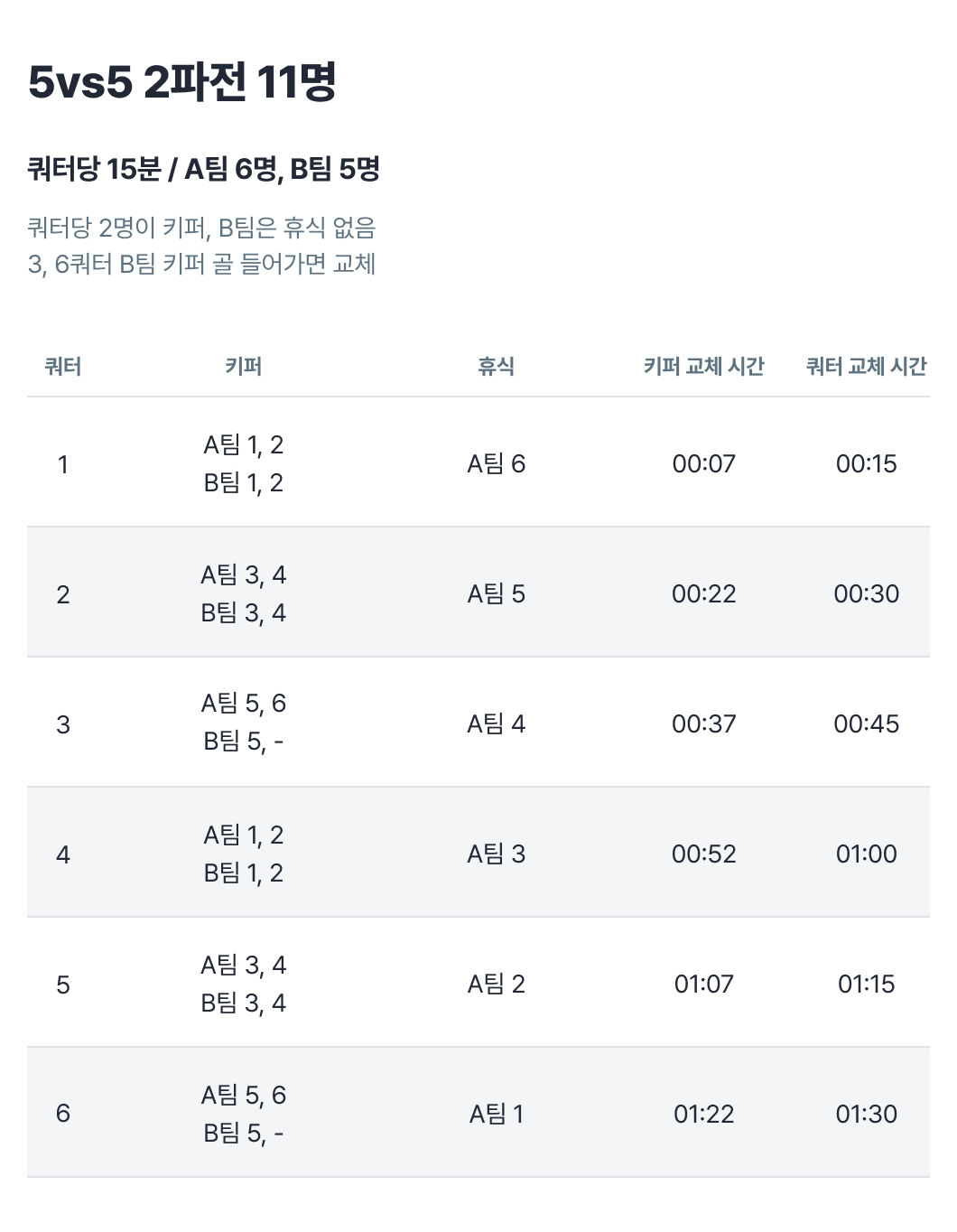Click the page title 5vs5 2파전 11명
The width and height of the screenshot is (957, 1232).
(x=182, y=83)
